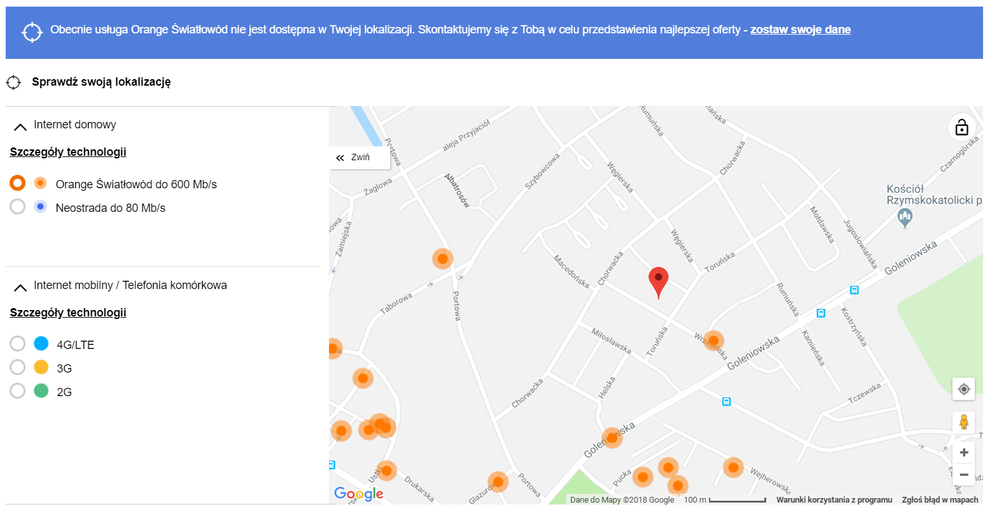Click the orange fiber marker near Taborowa street
999x506 pixels.
tap(442, 259)
